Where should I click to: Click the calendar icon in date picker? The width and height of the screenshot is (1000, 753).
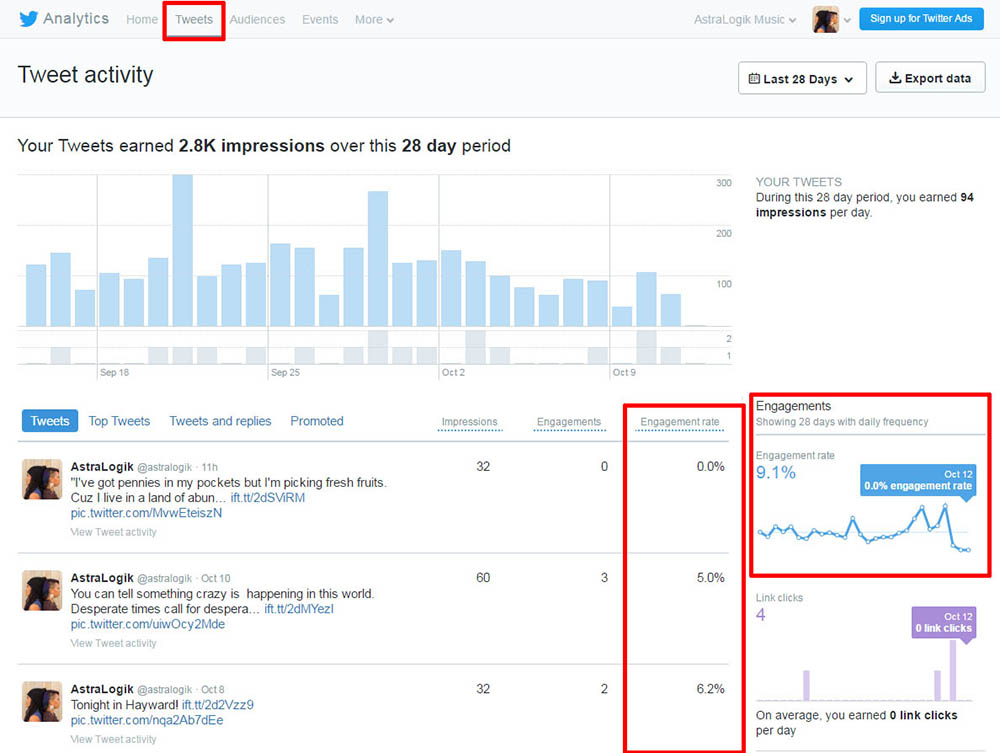[x=754, y=78]
